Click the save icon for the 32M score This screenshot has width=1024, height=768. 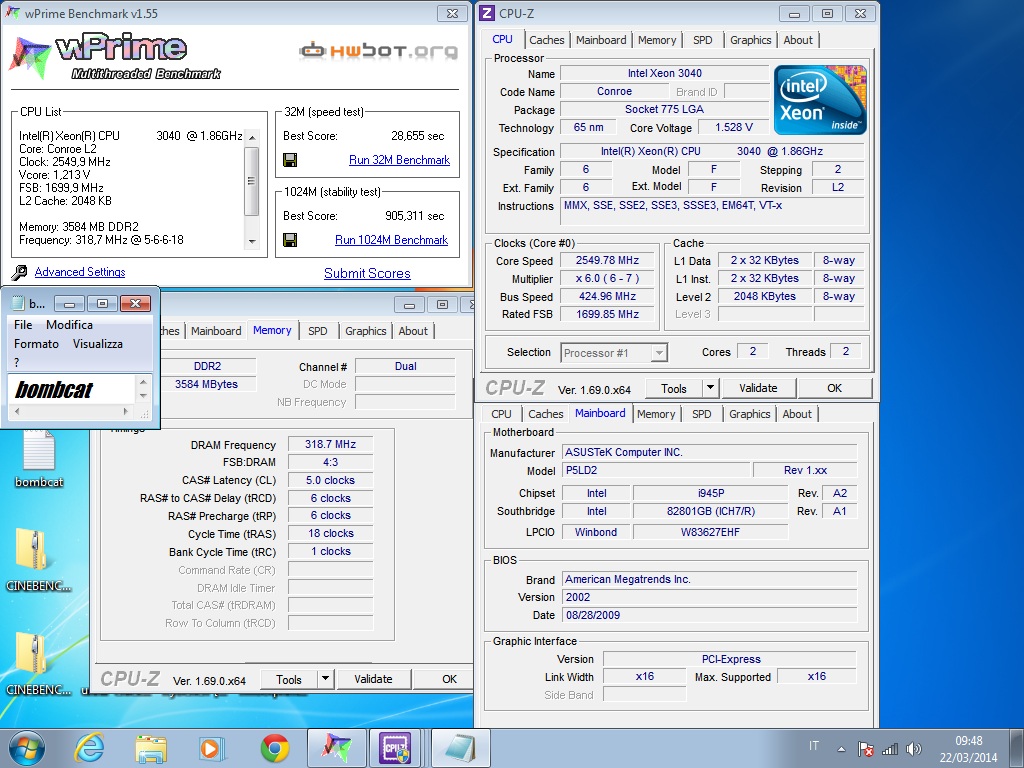(290, 160)
